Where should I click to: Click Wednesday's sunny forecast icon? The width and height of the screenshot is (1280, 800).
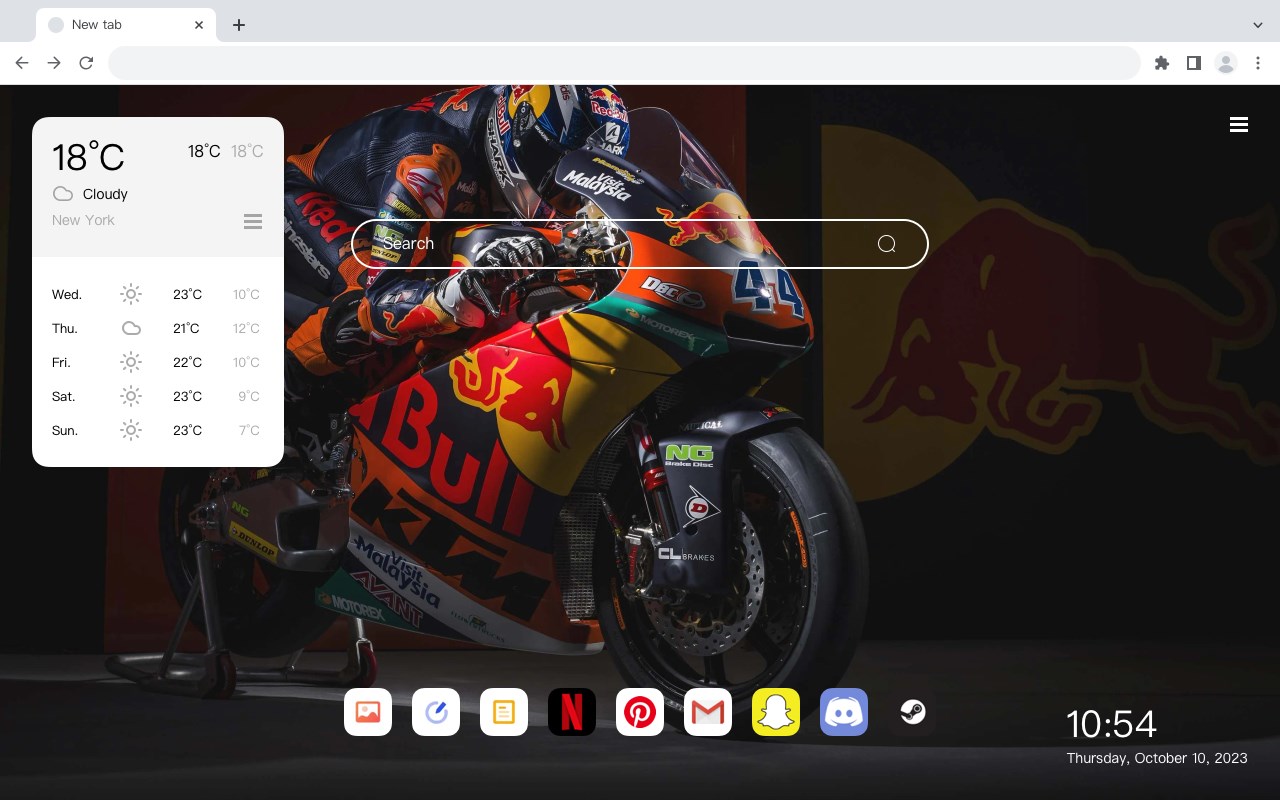click(131, 294)
